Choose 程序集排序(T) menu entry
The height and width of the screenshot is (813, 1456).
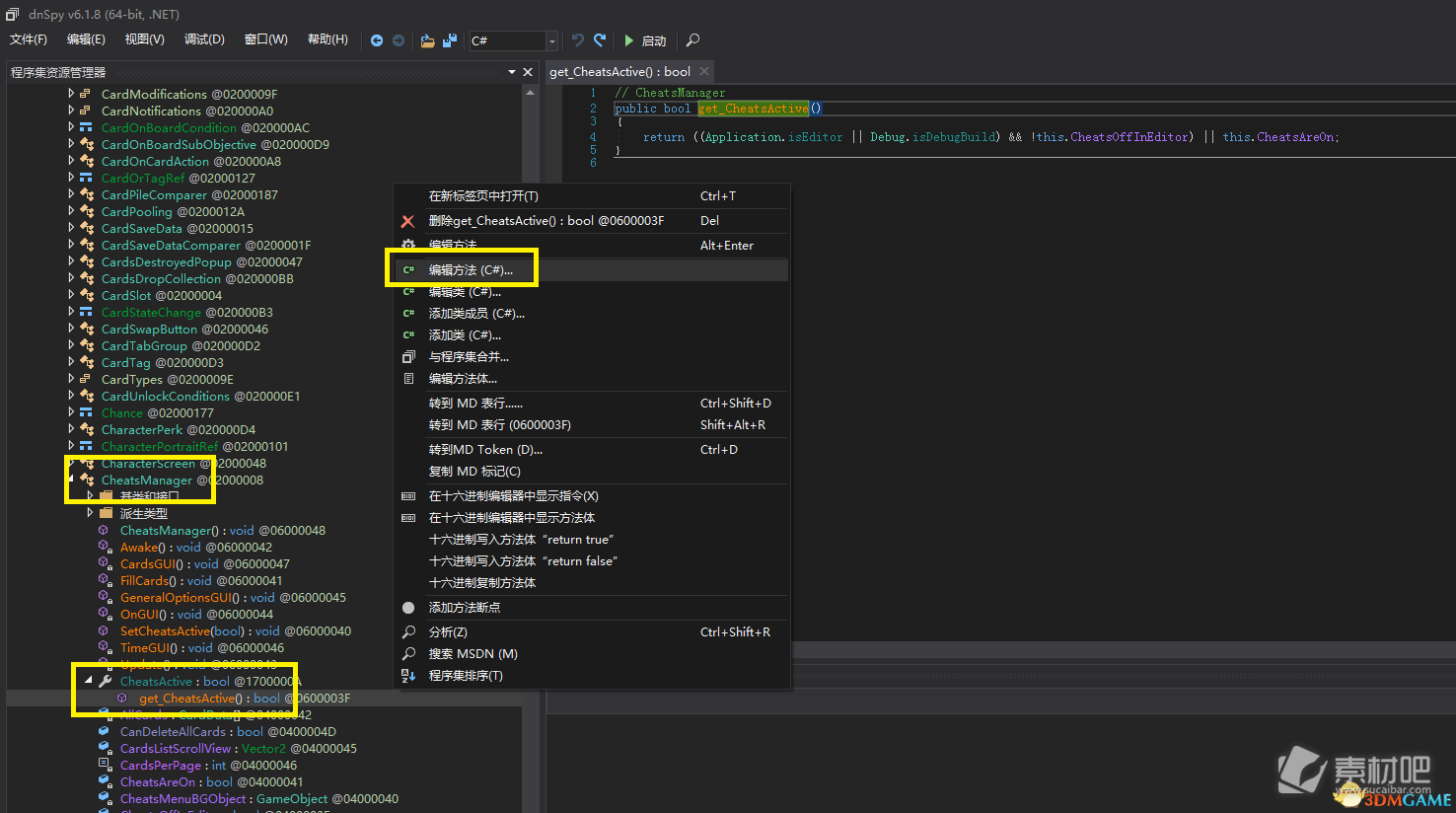pos(592,676)
